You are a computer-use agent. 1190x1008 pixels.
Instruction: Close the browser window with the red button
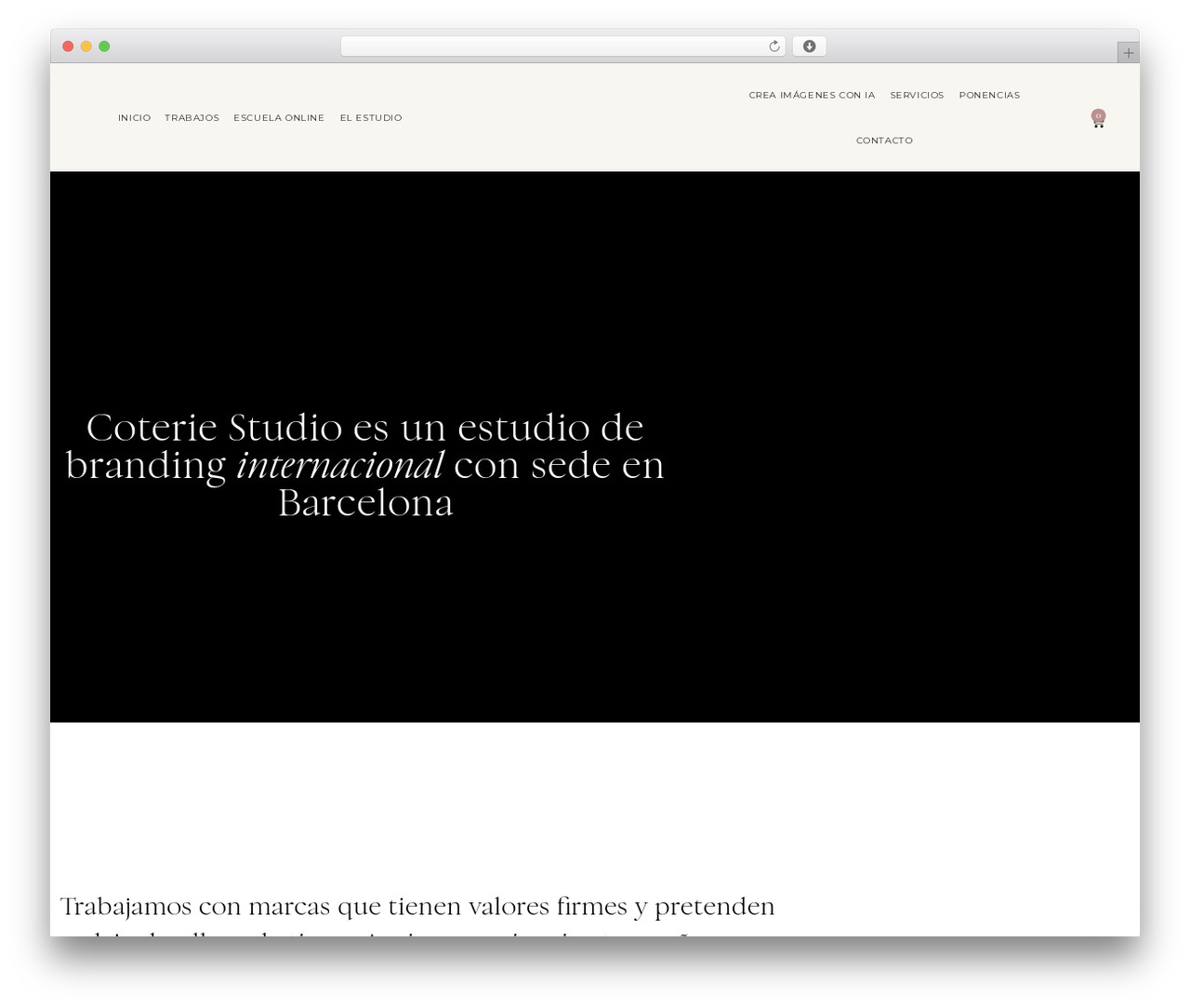click(x=68, y=46)
